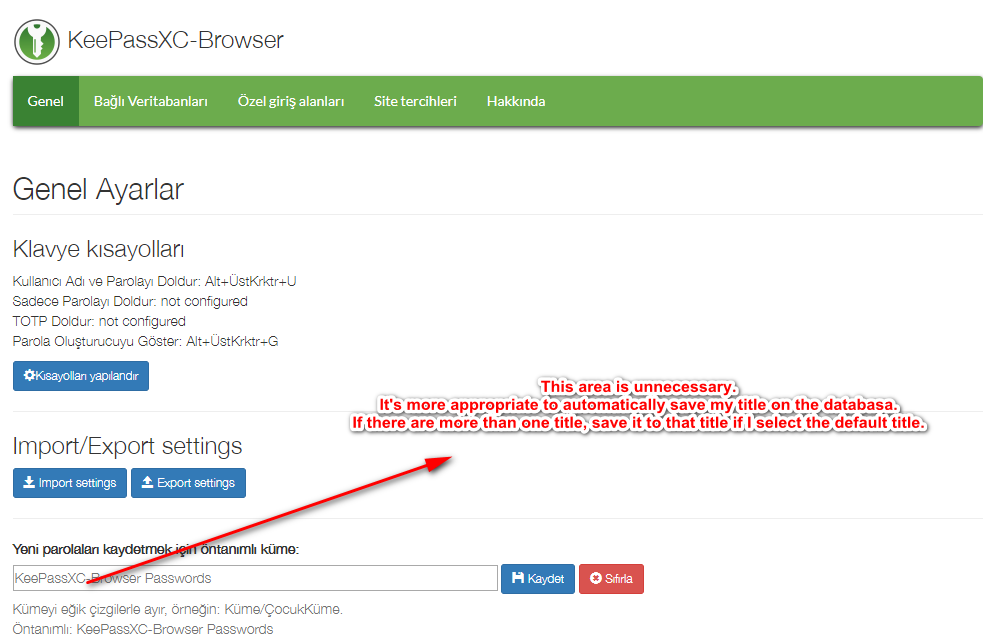Open the Özel giriş alanları tab
This screenshot has height=643, width=983.
(291, 101)
